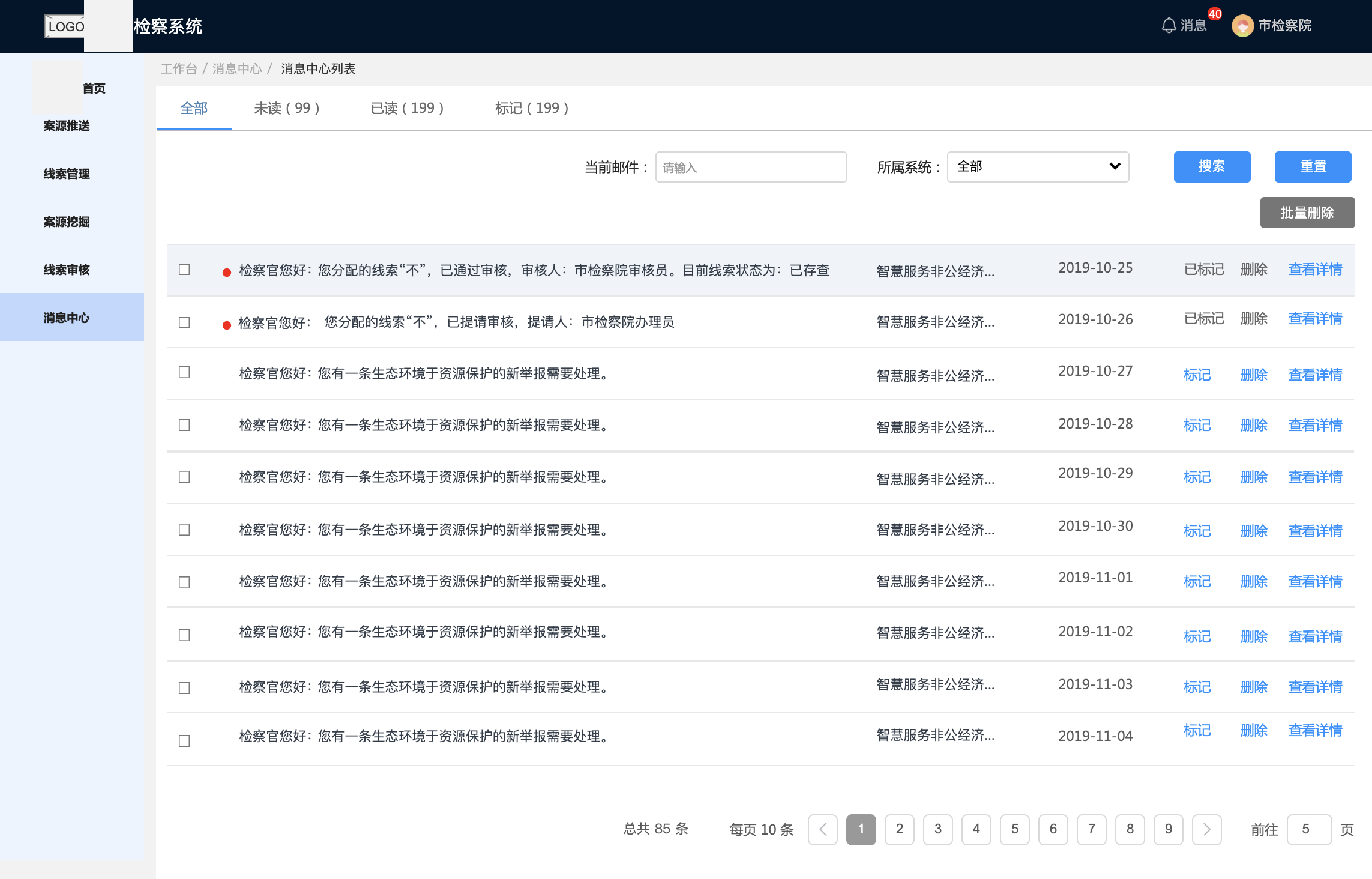
Task: Click page 5 in pagination
Action: click(x=1014, y=829)
